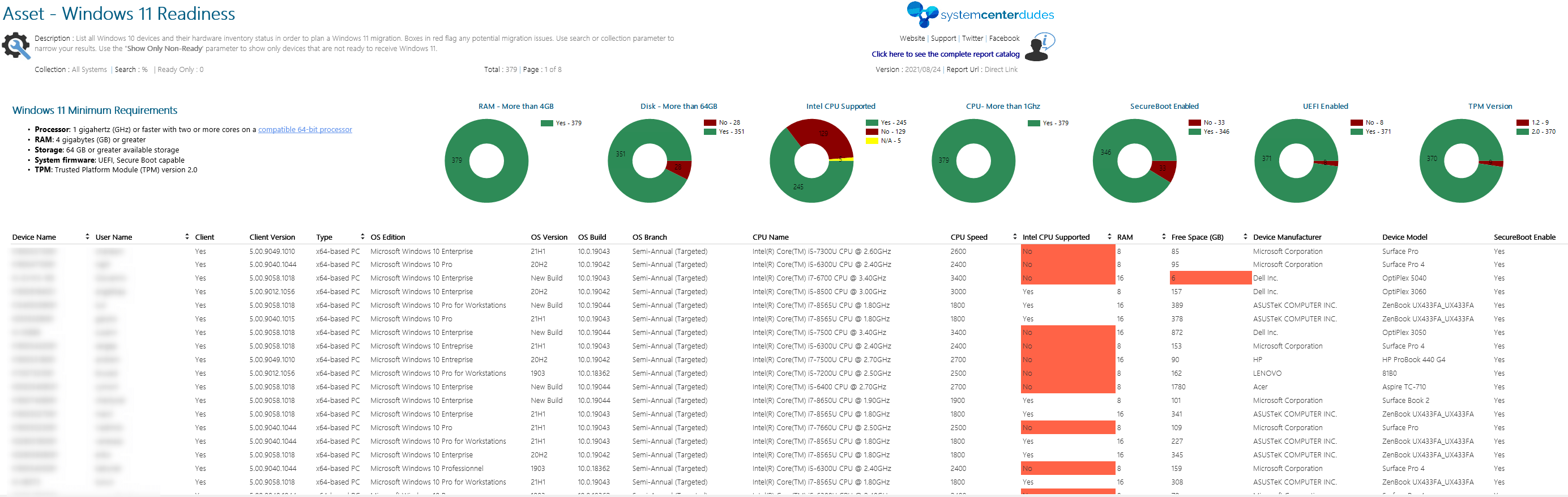Click the 'OS Edition' column header

tap(388, 237)
